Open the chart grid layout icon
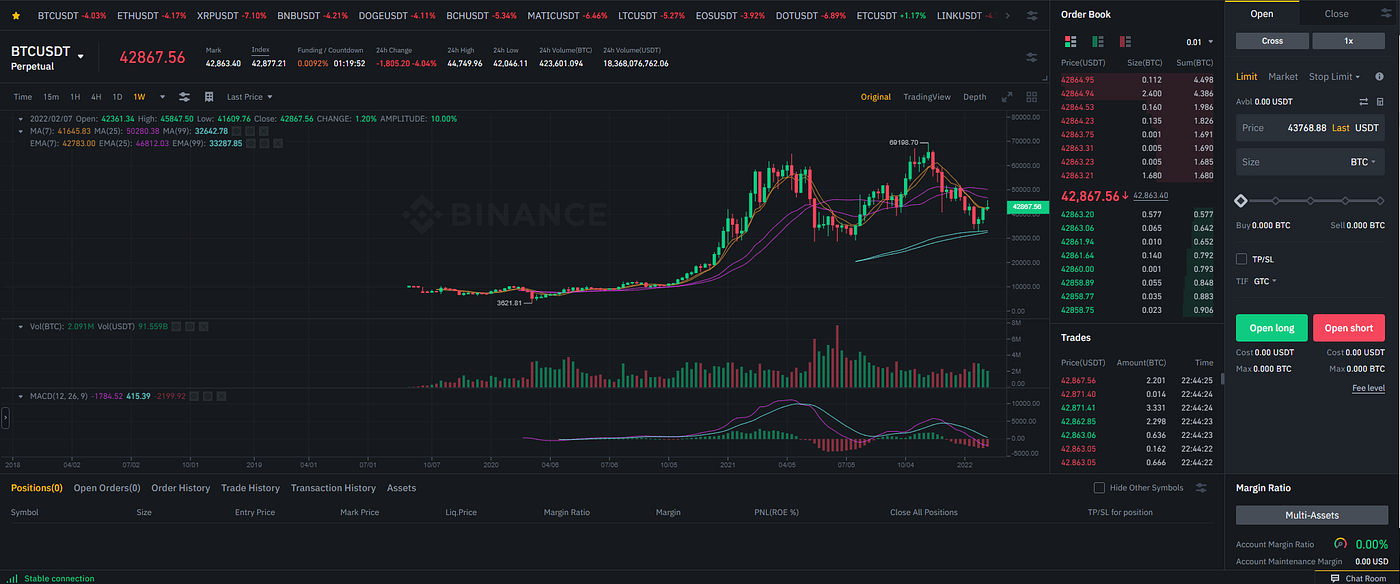1400x584 pixels. coord(1030,97)
